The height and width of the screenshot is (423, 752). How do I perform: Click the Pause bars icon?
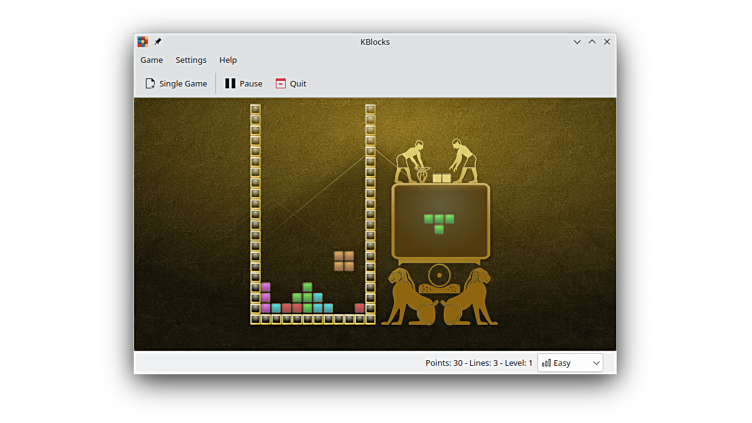[230, 84]
